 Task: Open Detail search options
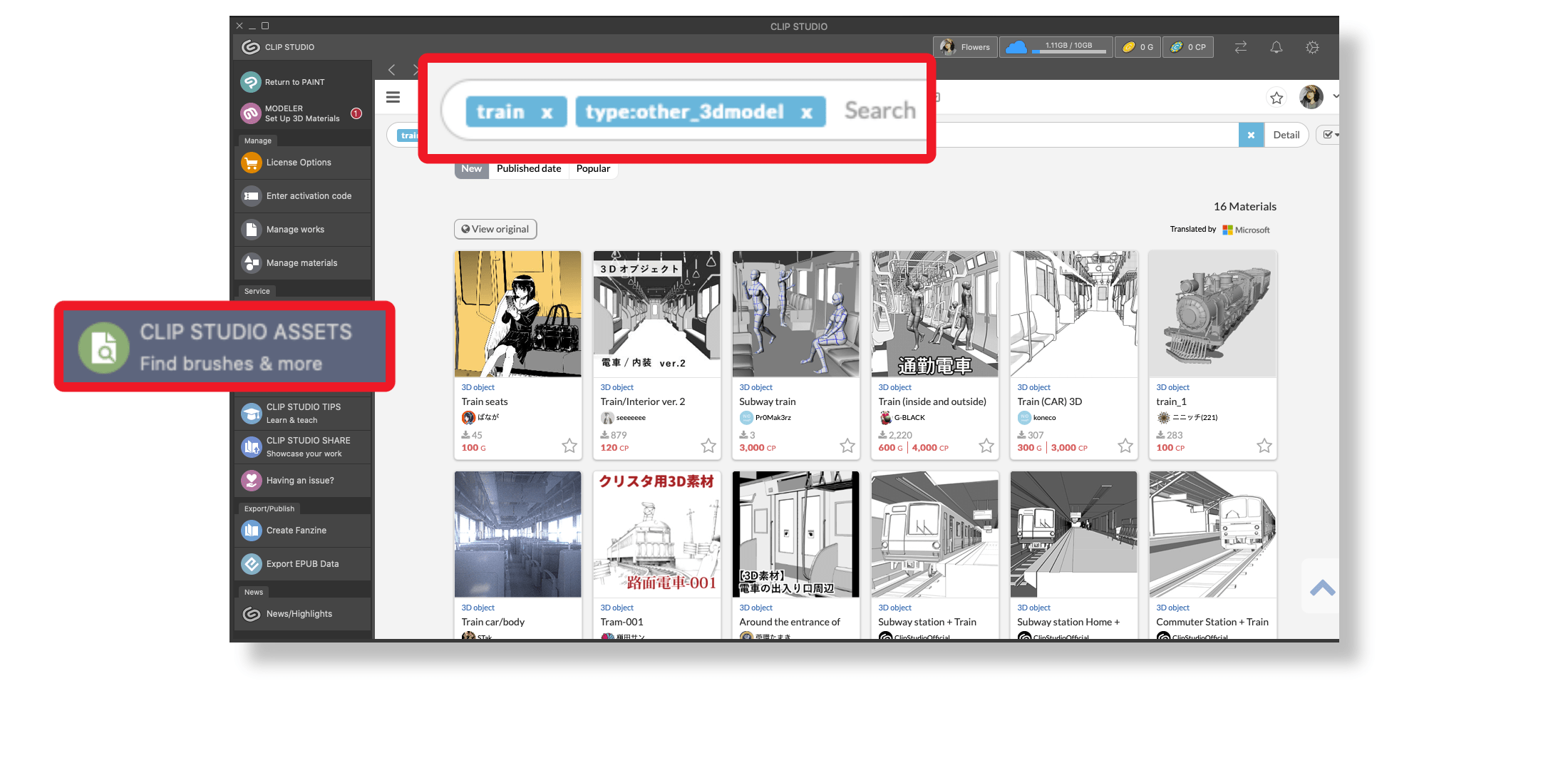(x=1286, y=135)
